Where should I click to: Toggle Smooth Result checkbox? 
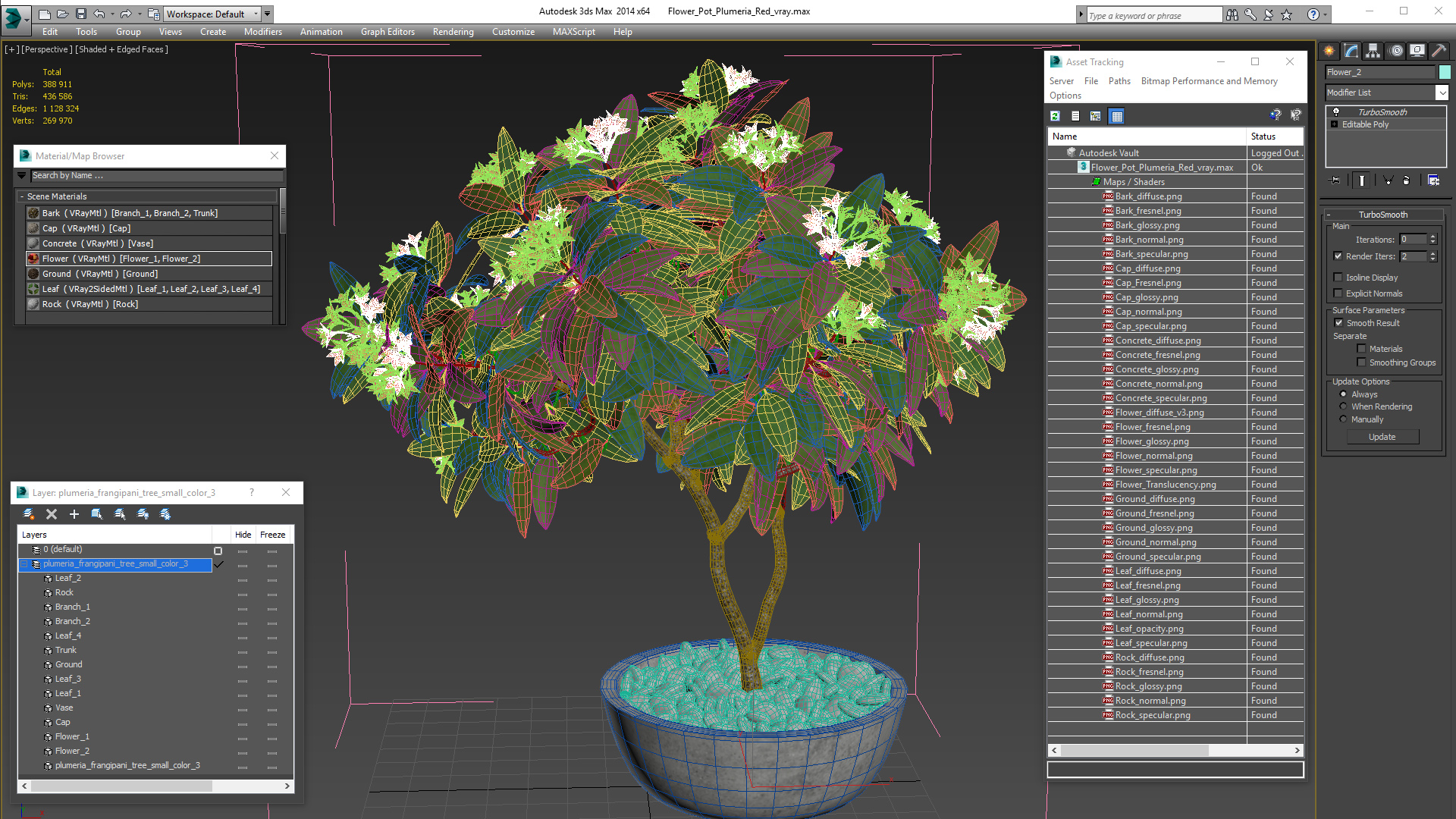pyautogui.click(x=1338, y=323)
